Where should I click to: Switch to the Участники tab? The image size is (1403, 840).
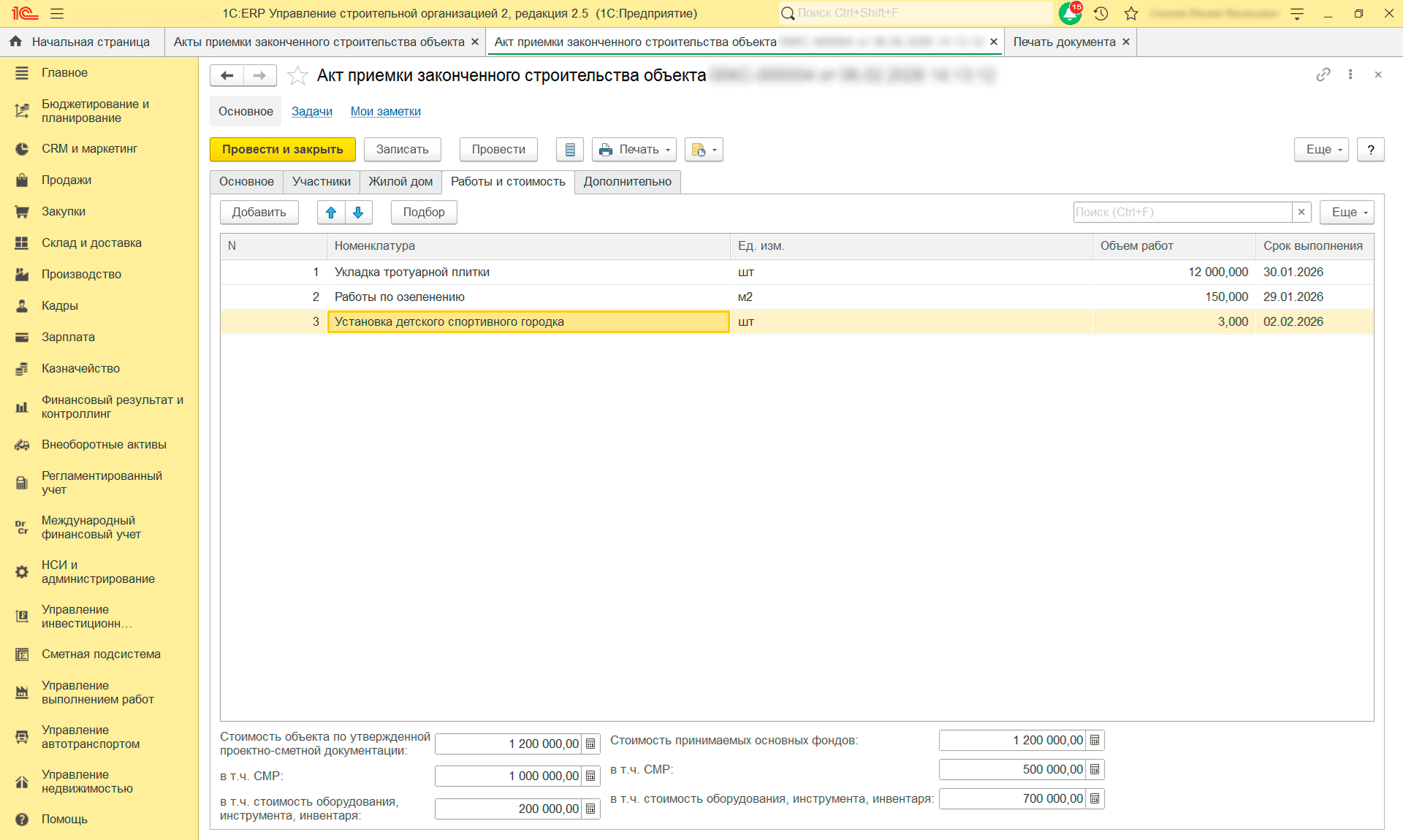click(321, 181)
